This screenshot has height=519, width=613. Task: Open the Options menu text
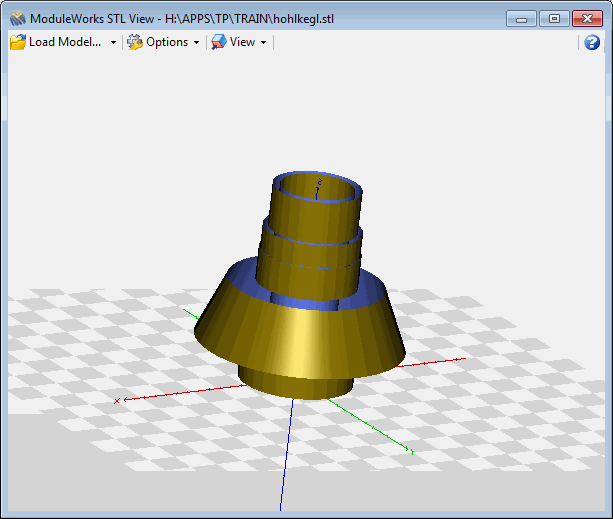click(x=167, y=42)
